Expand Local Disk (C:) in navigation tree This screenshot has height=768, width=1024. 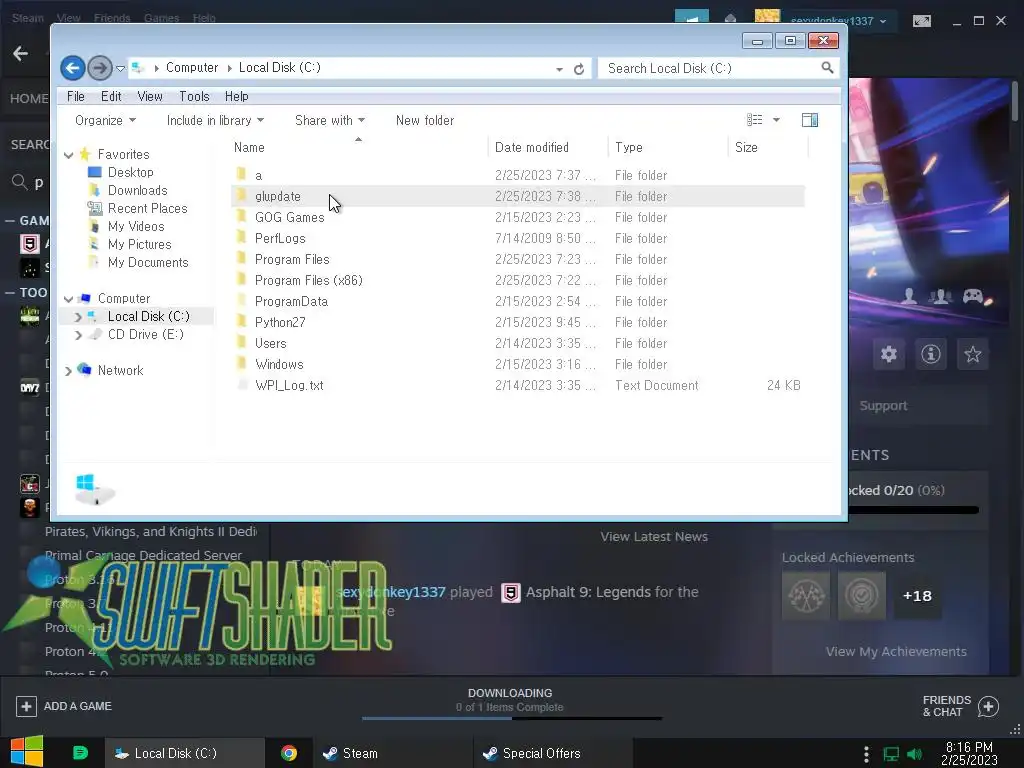(x=78, y=317)
